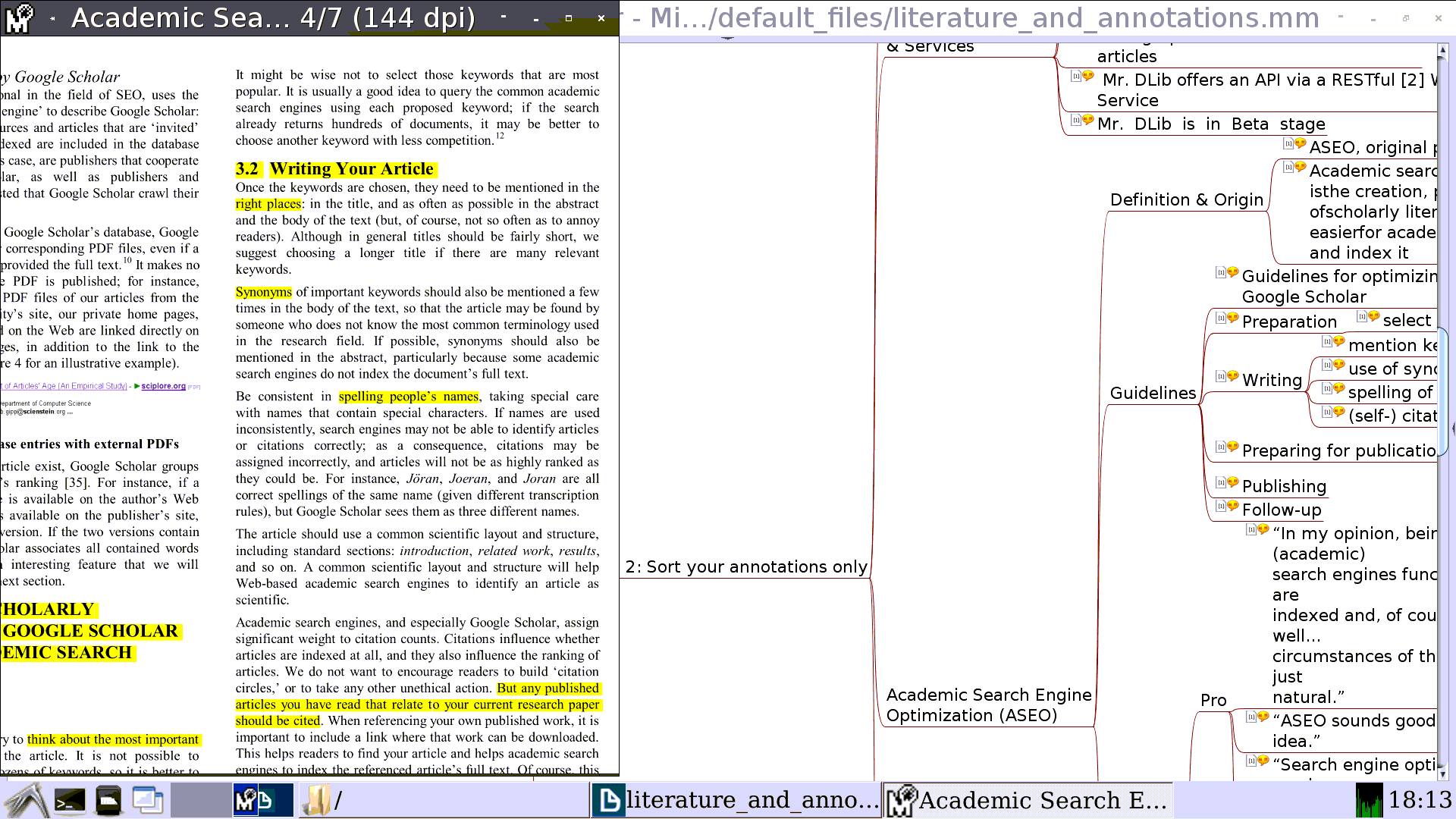Click the quote icon beside Preparation node
1456x819 pixels.
1233,318
